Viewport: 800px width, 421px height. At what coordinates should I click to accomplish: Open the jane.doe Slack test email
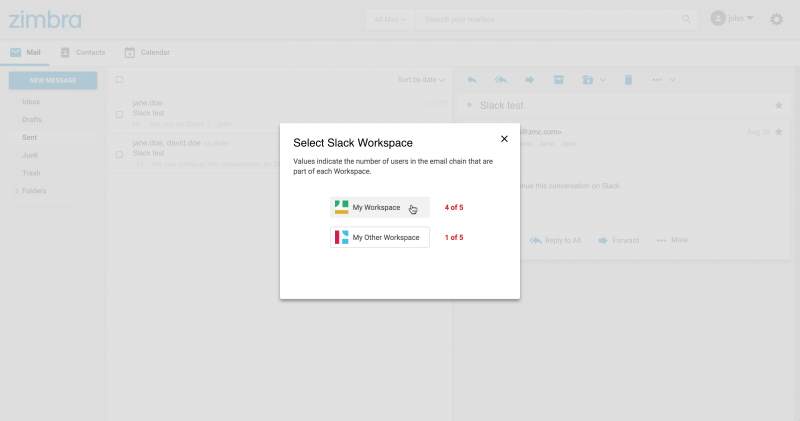point(280,113)
